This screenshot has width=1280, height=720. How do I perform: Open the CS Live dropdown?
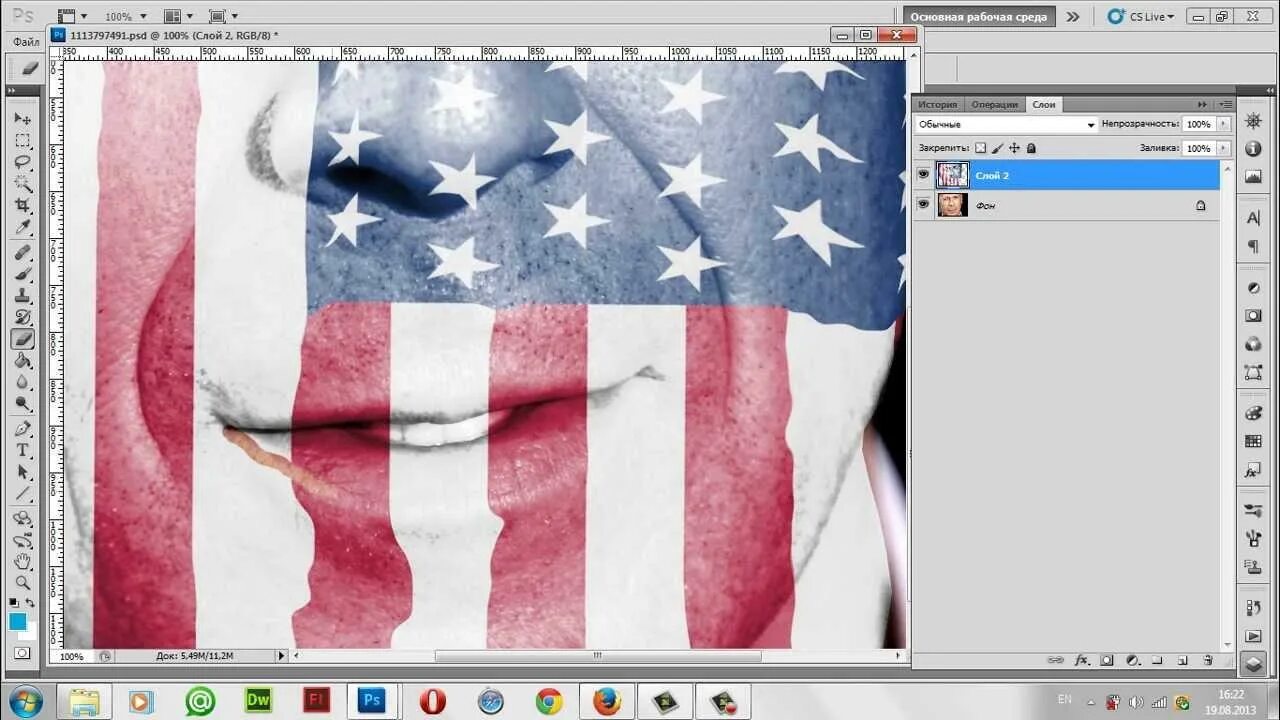pyautogui.click(x=1141, y=16)
